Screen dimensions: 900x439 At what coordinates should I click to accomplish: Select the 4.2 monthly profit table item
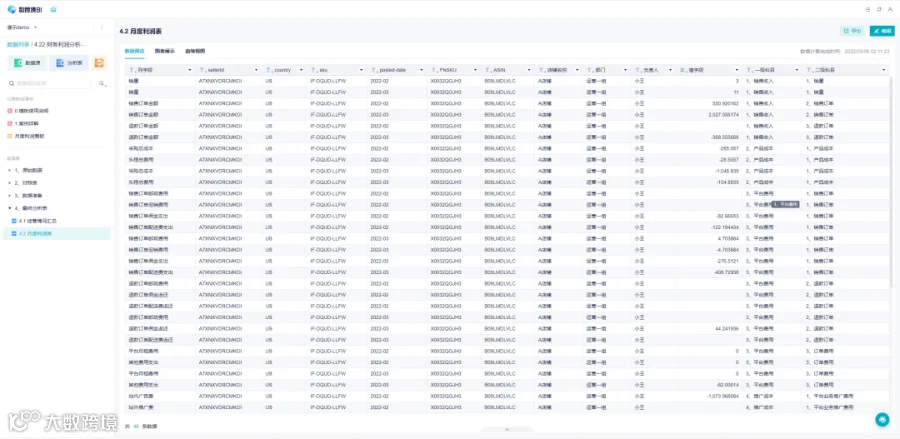[x=57, y=234]
